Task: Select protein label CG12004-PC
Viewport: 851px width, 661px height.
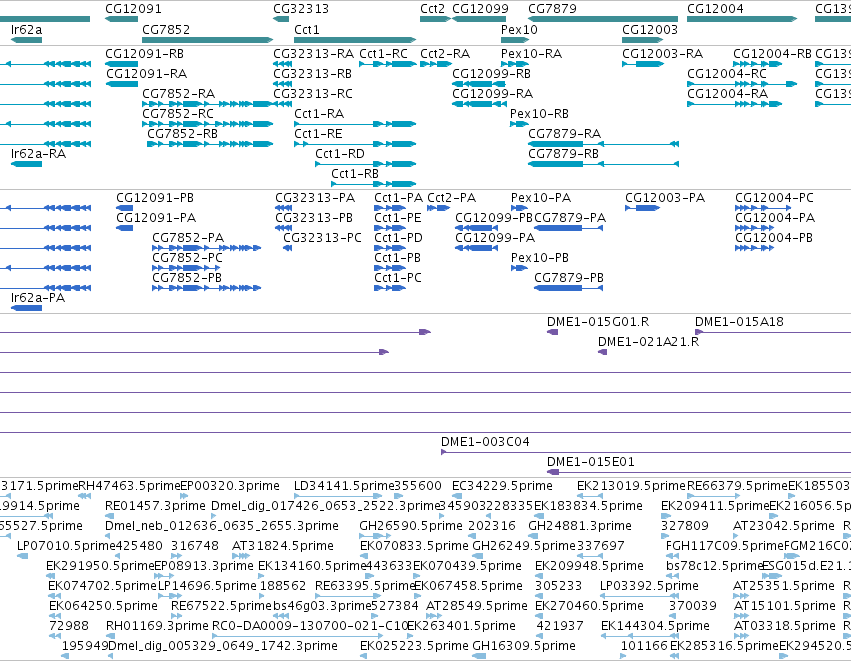Action: tap(774, 198)
